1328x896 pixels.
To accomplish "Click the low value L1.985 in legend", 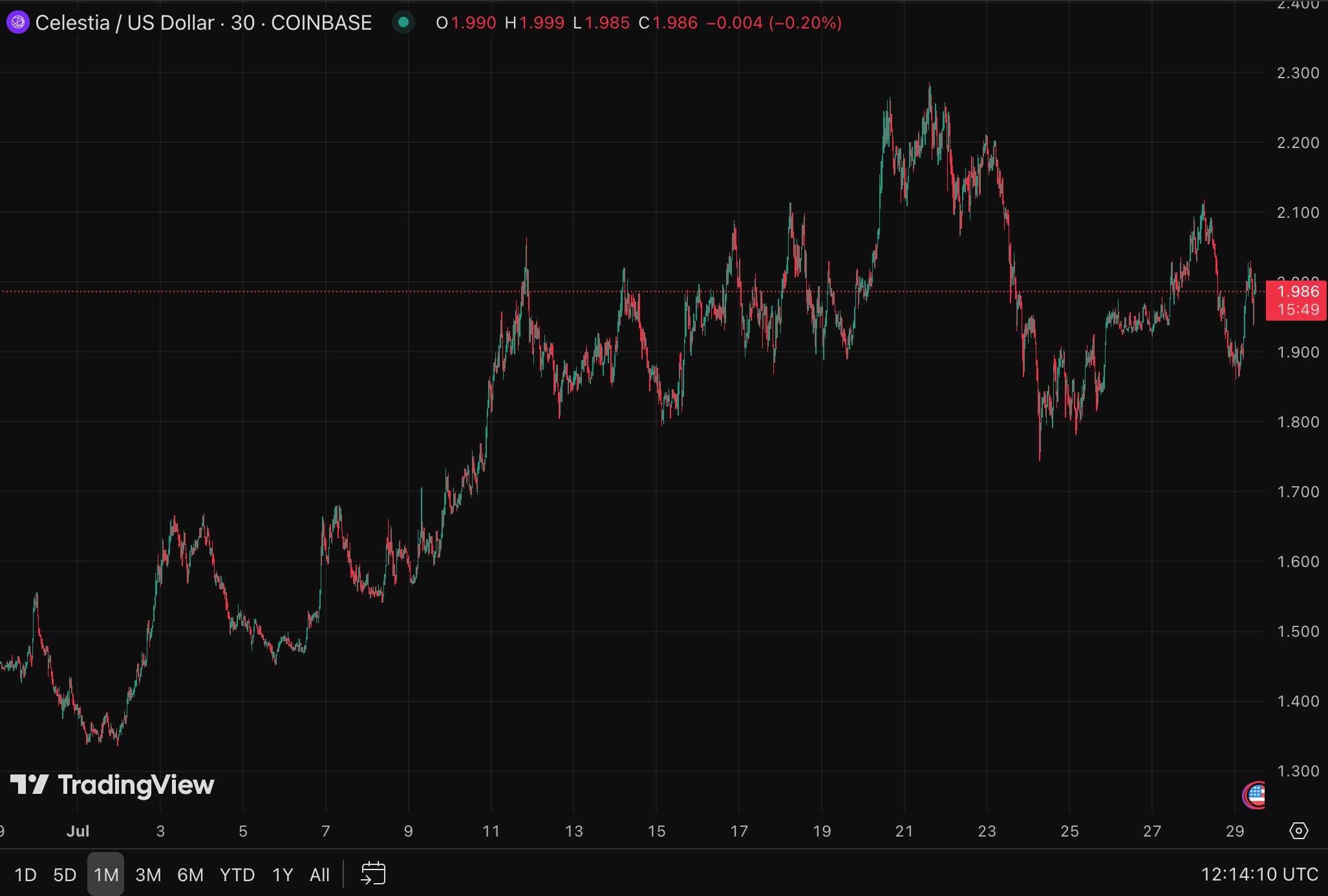I will (601, 23).
